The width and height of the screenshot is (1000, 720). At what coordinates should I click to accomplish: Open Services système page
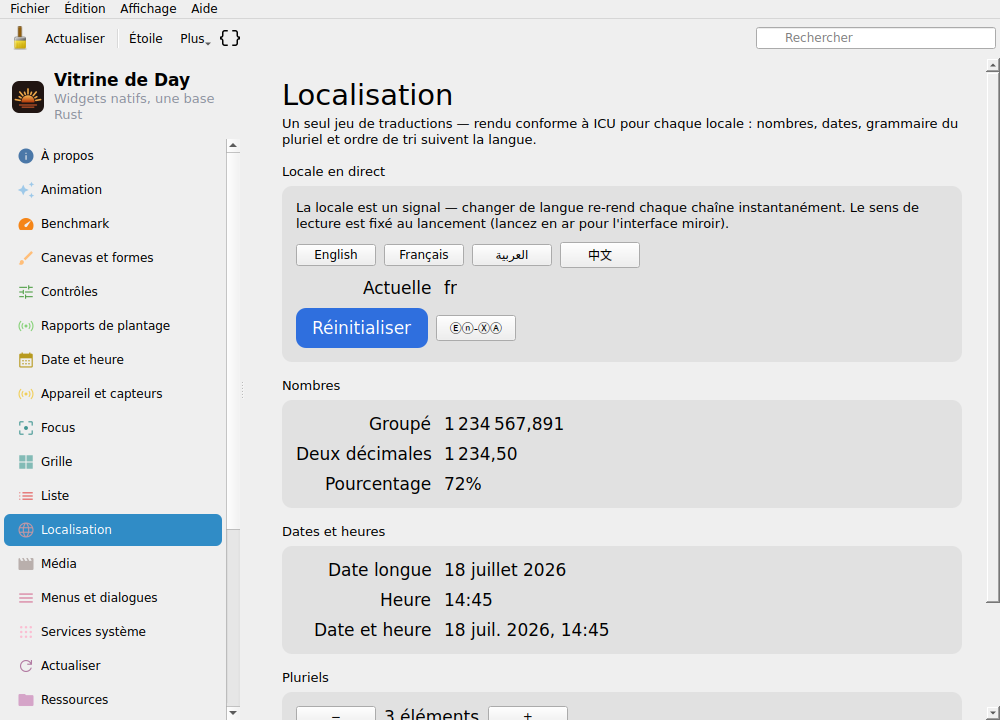click(113, 632)
